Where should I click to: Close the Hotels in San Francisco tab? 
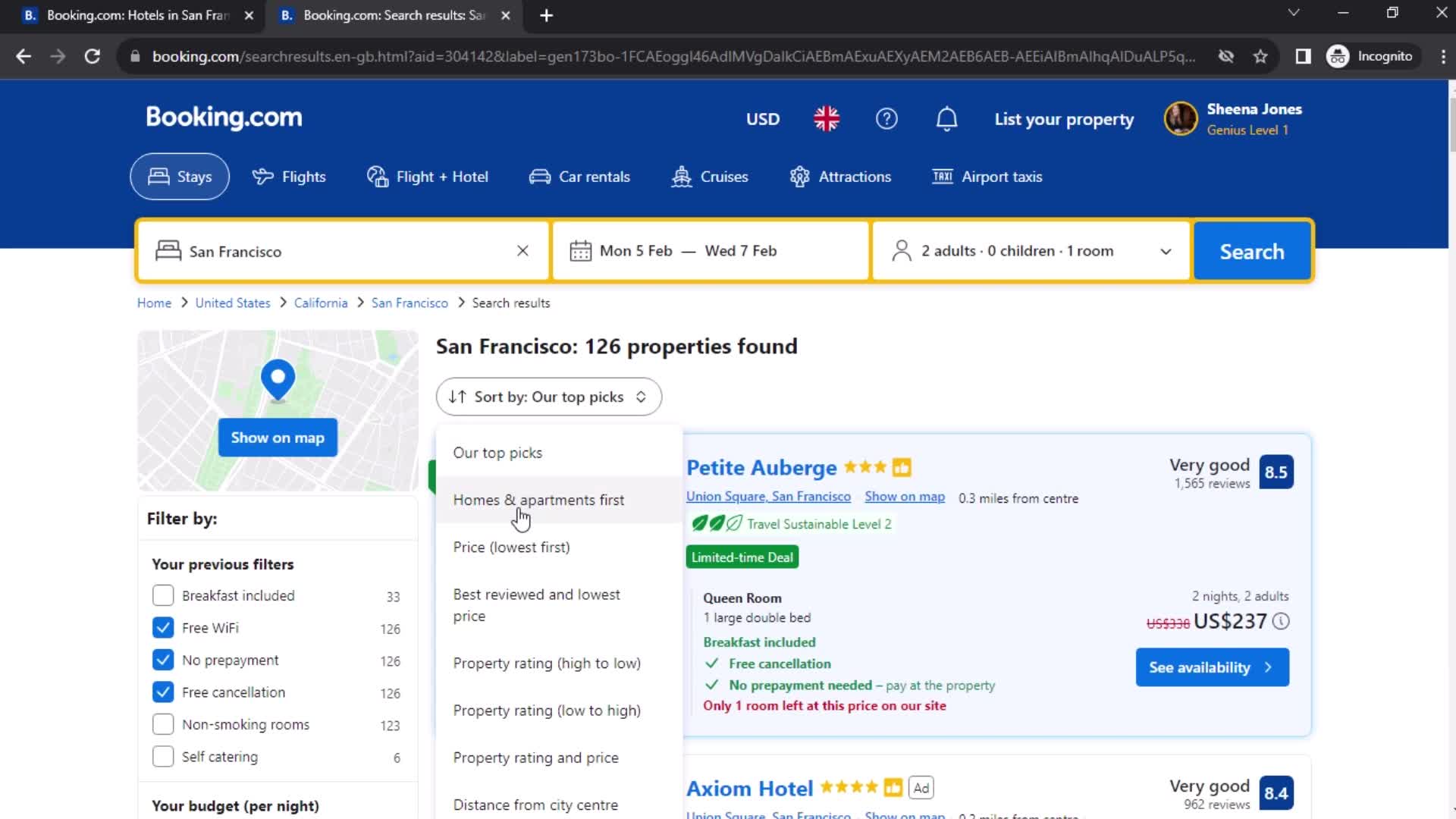click(249, 15)
